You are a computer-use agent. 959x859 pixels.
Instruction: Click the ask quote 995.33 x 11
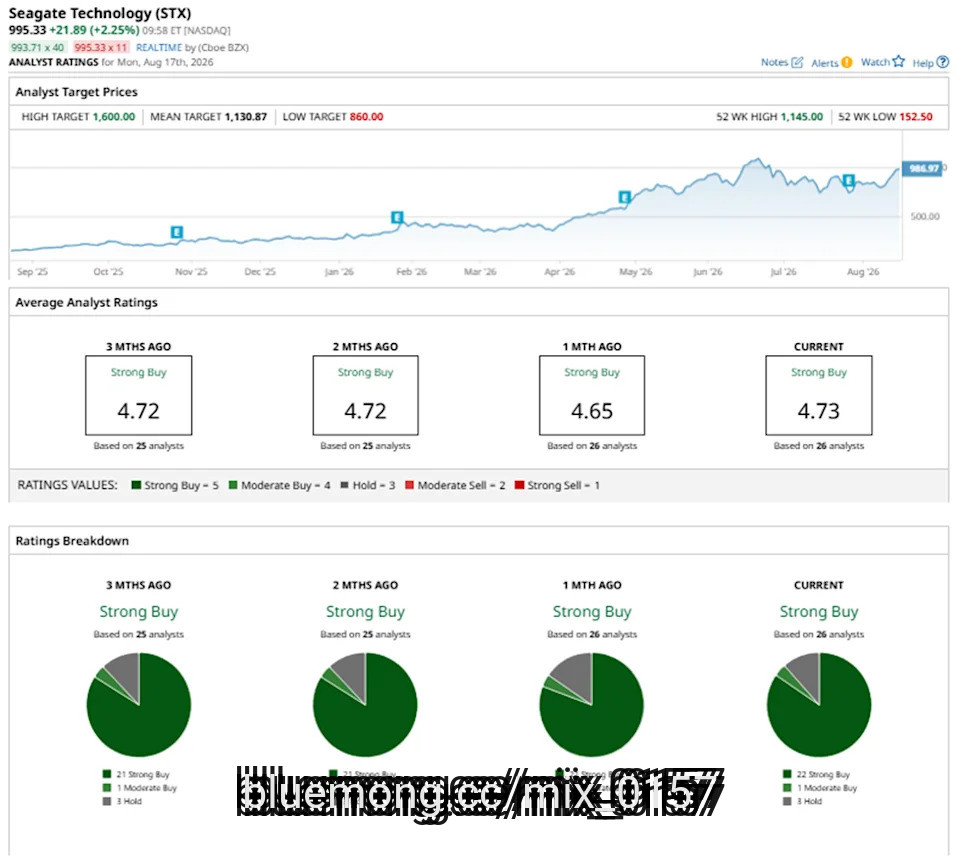(x=101, y=47)
